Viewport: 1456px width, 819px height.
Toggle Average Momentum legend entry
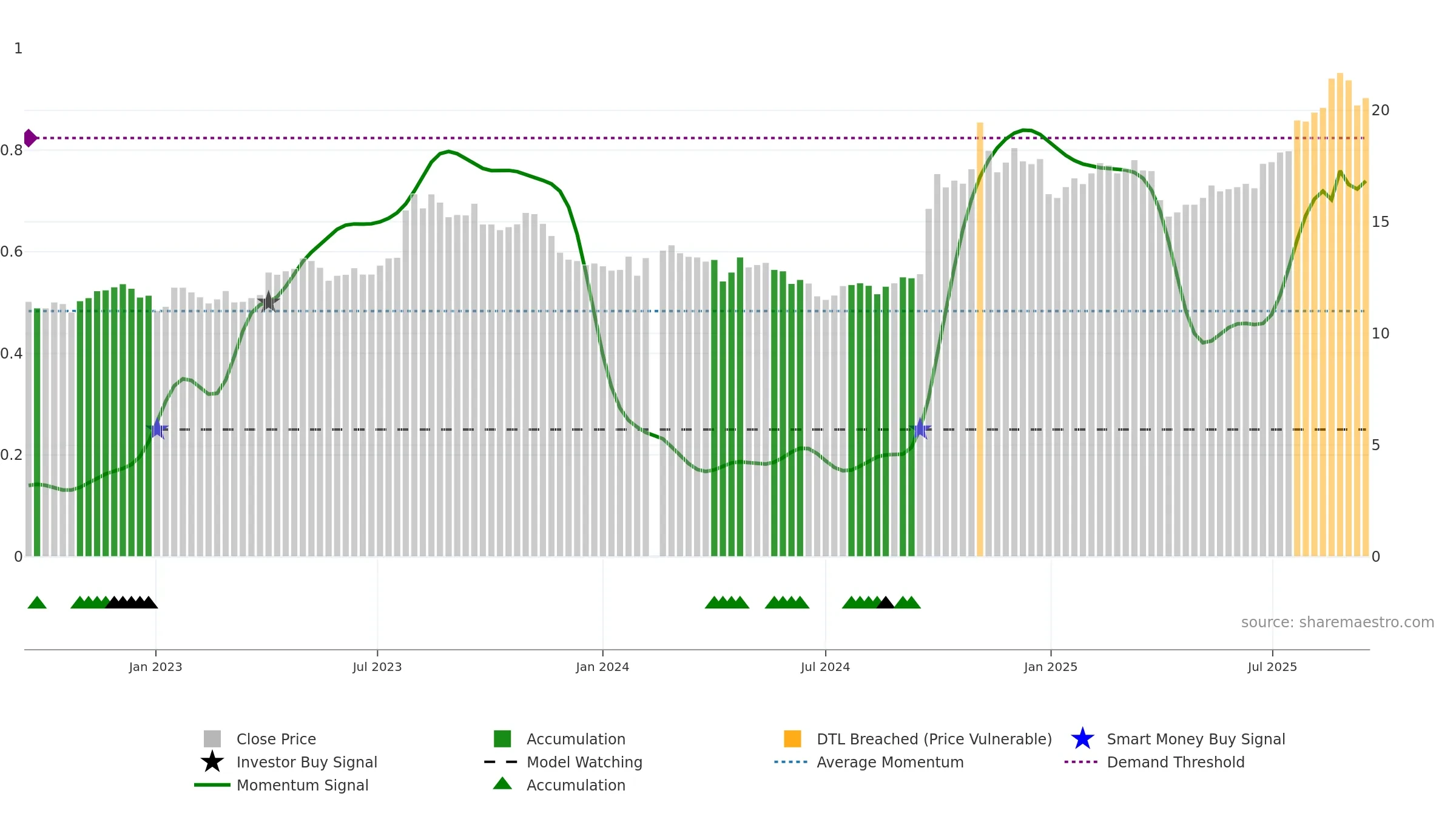pos(889,762)
